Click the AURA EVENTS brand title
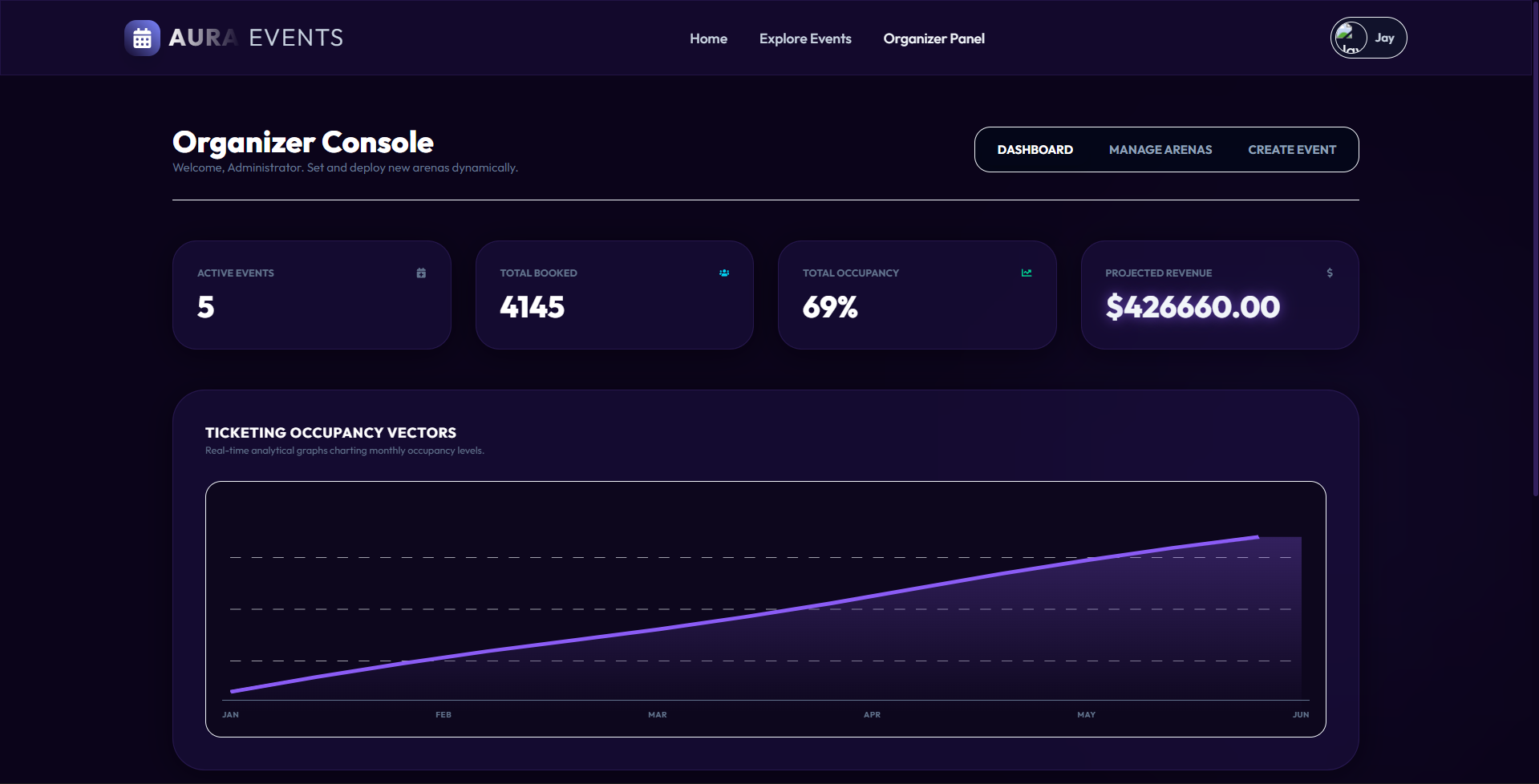Image resolution: width=1539 pixels, height=784 pixels. (256, 38)
